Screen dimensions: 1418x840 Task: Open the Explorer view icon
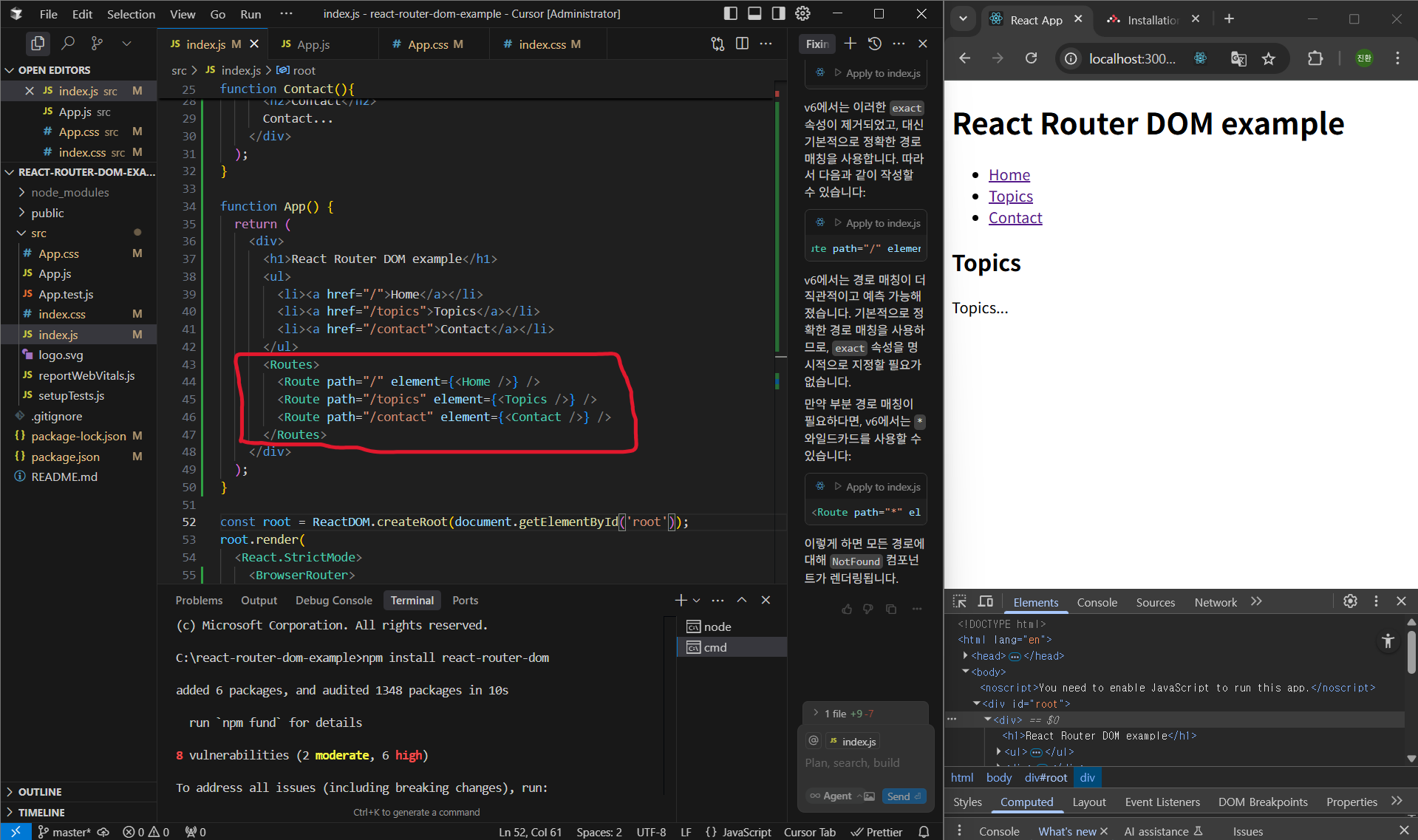pyautogui.click(x=38, y=44)
